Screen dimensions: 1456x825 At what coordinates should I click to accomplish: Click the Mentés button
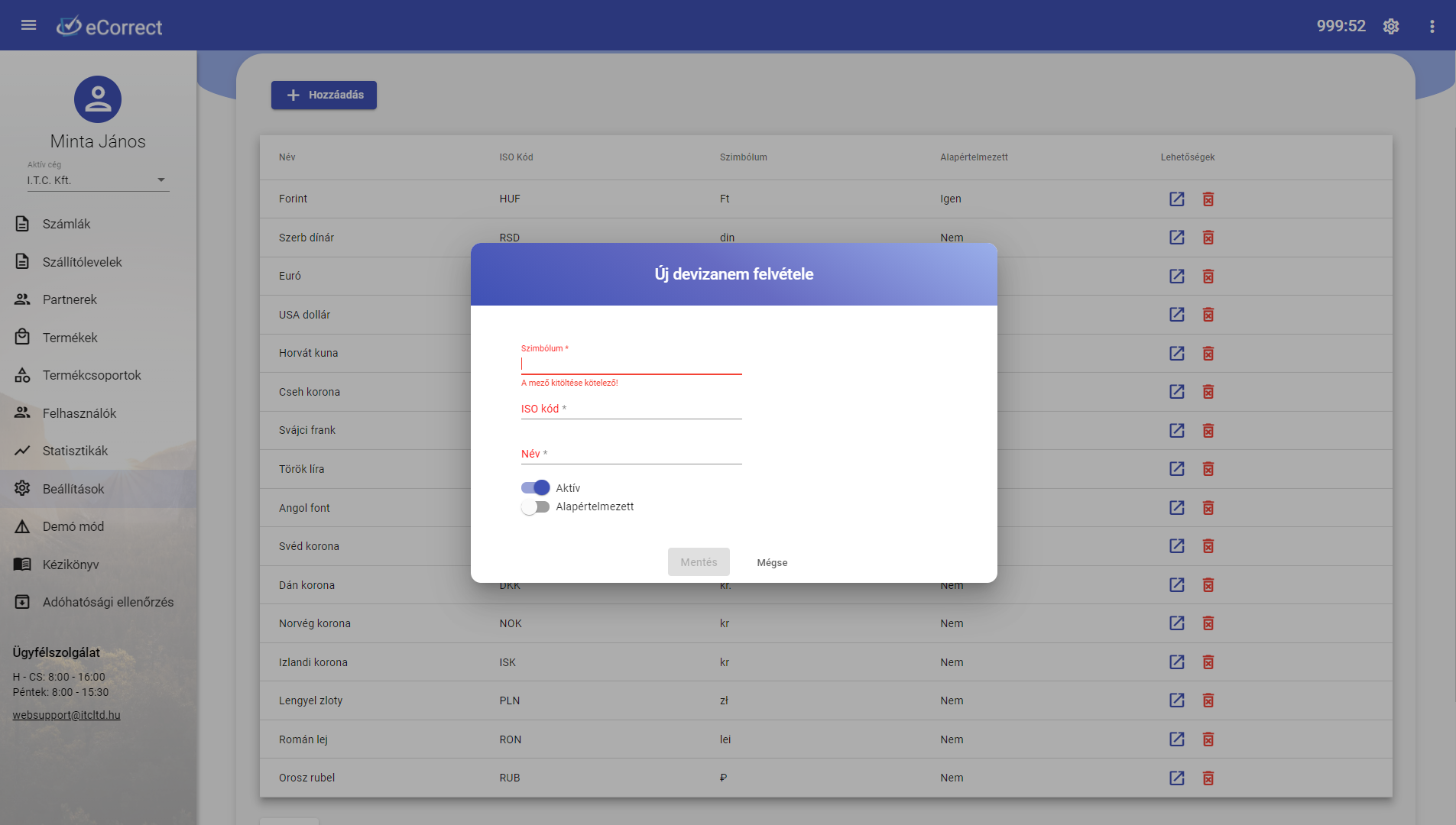pos(699,562)
